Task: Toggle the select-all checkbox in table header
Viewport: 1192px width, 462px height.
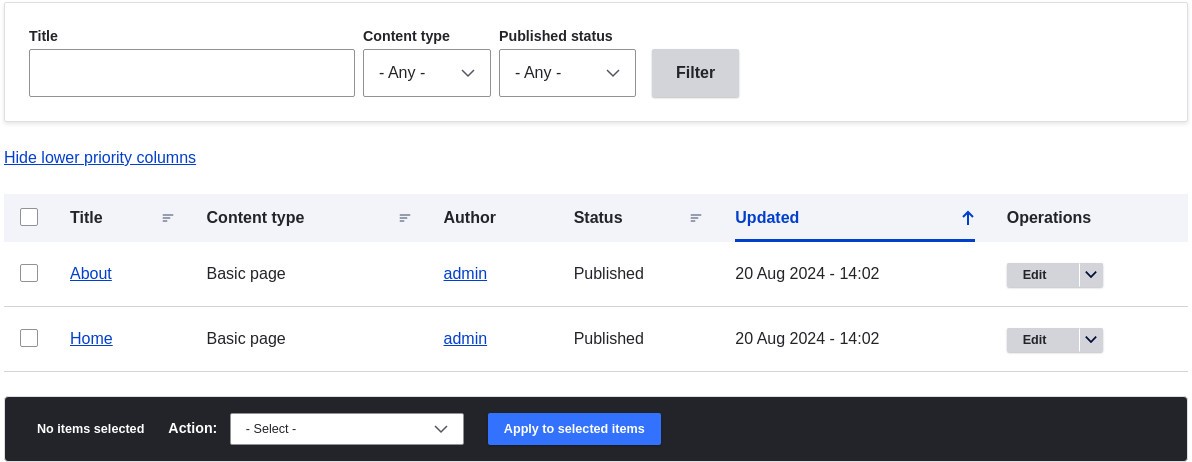Action: [29, 217]
